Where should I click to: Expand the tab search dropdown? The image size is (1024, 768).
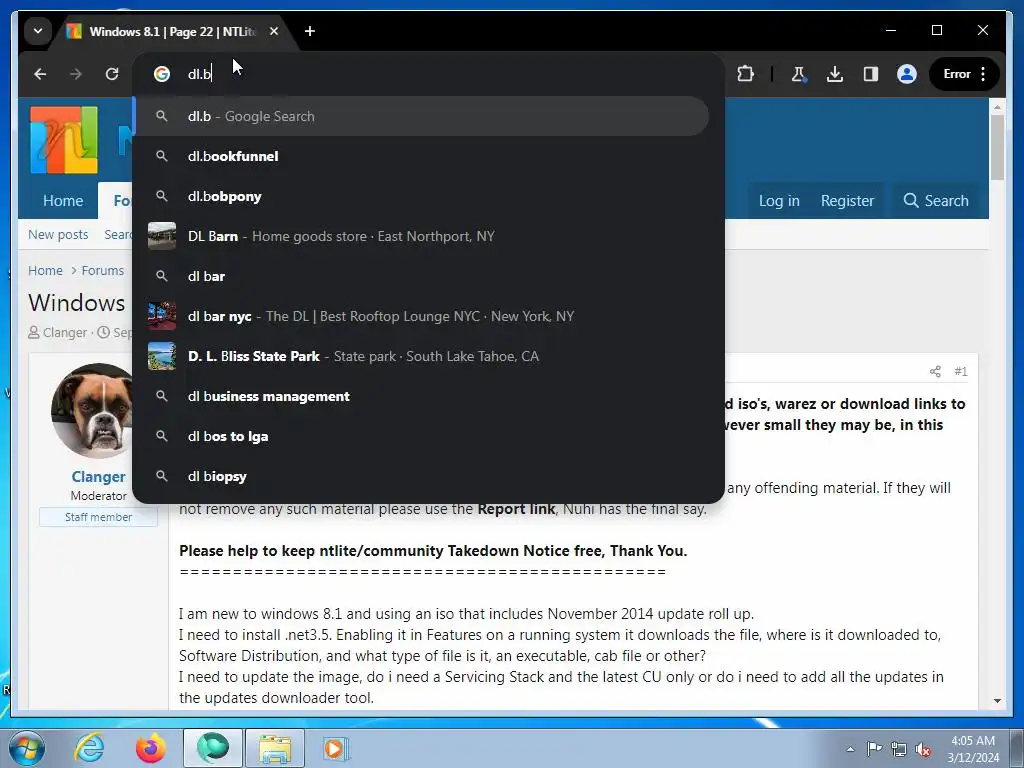tap(38, 31)
